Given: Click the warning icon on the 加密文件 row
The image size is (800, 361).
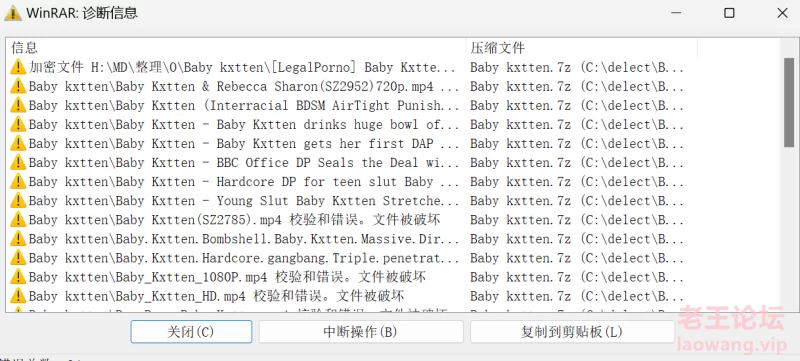Looking at the screenshot, I should pos(18,67).
